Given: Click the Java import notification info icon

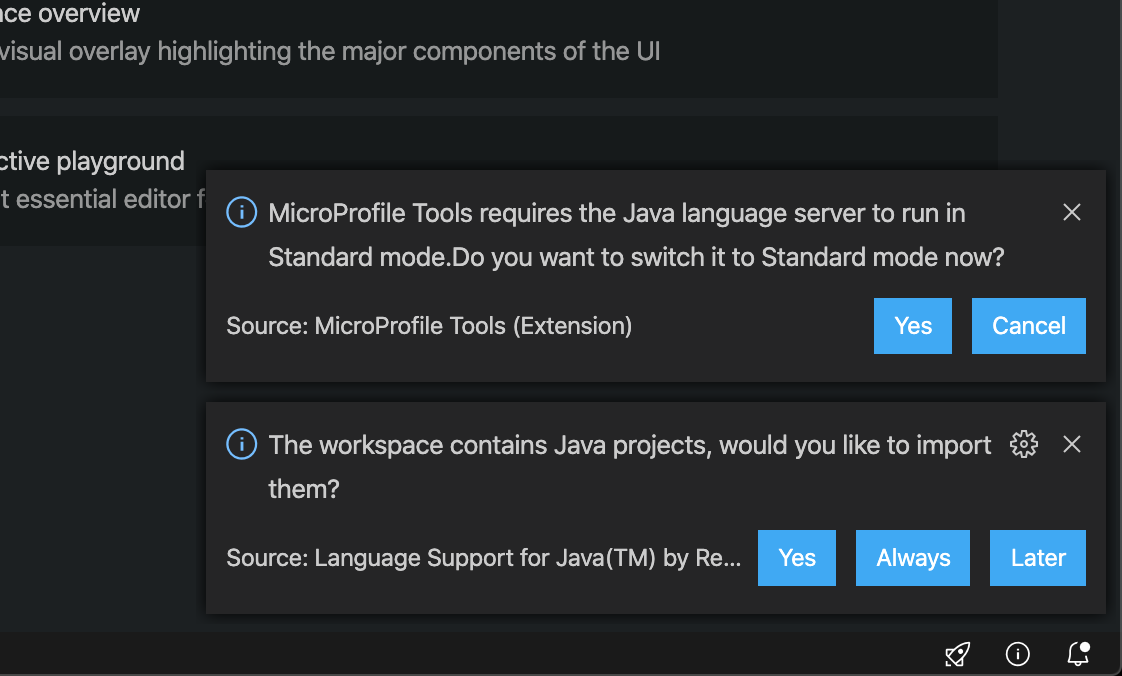Looking at the screenshot, I should click(x=241, y=444).
